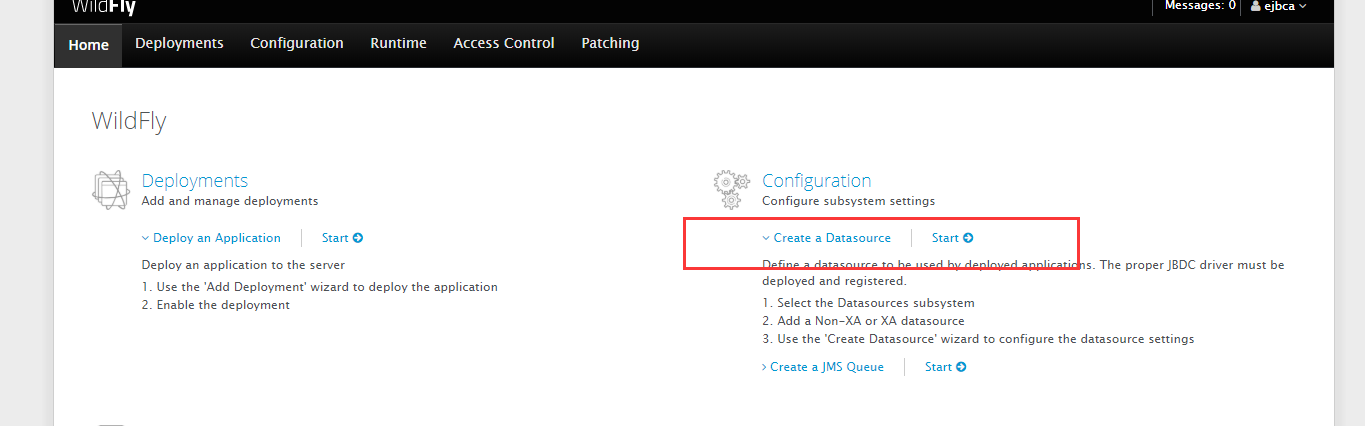Switch to the Patching tab

click(610, 43)
